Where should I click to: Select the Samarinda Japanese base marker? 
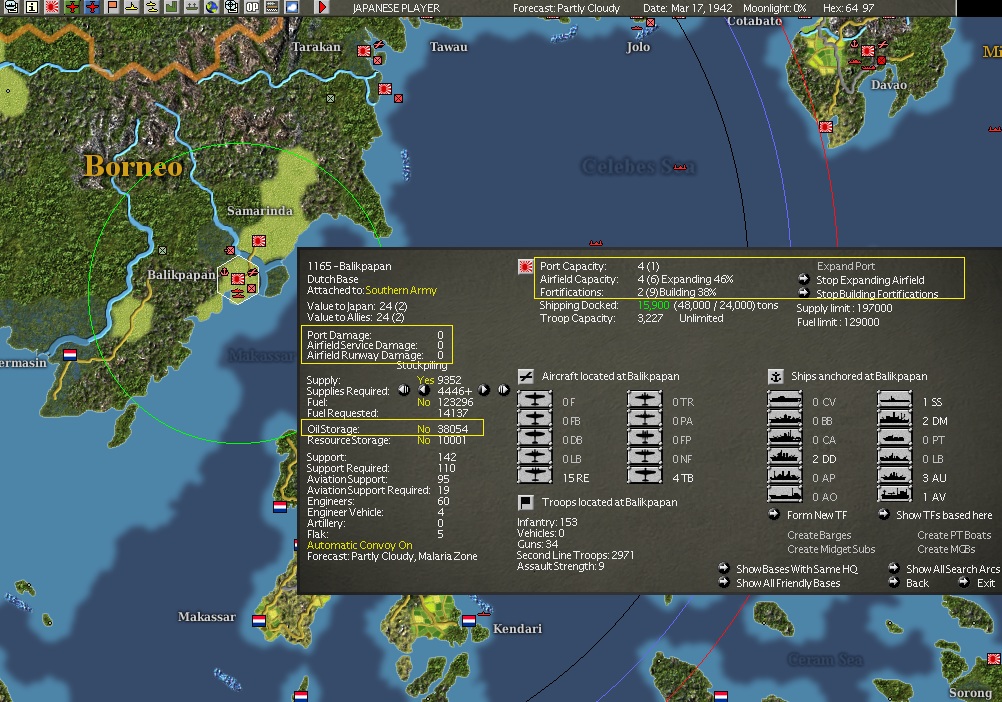point(259,241)
